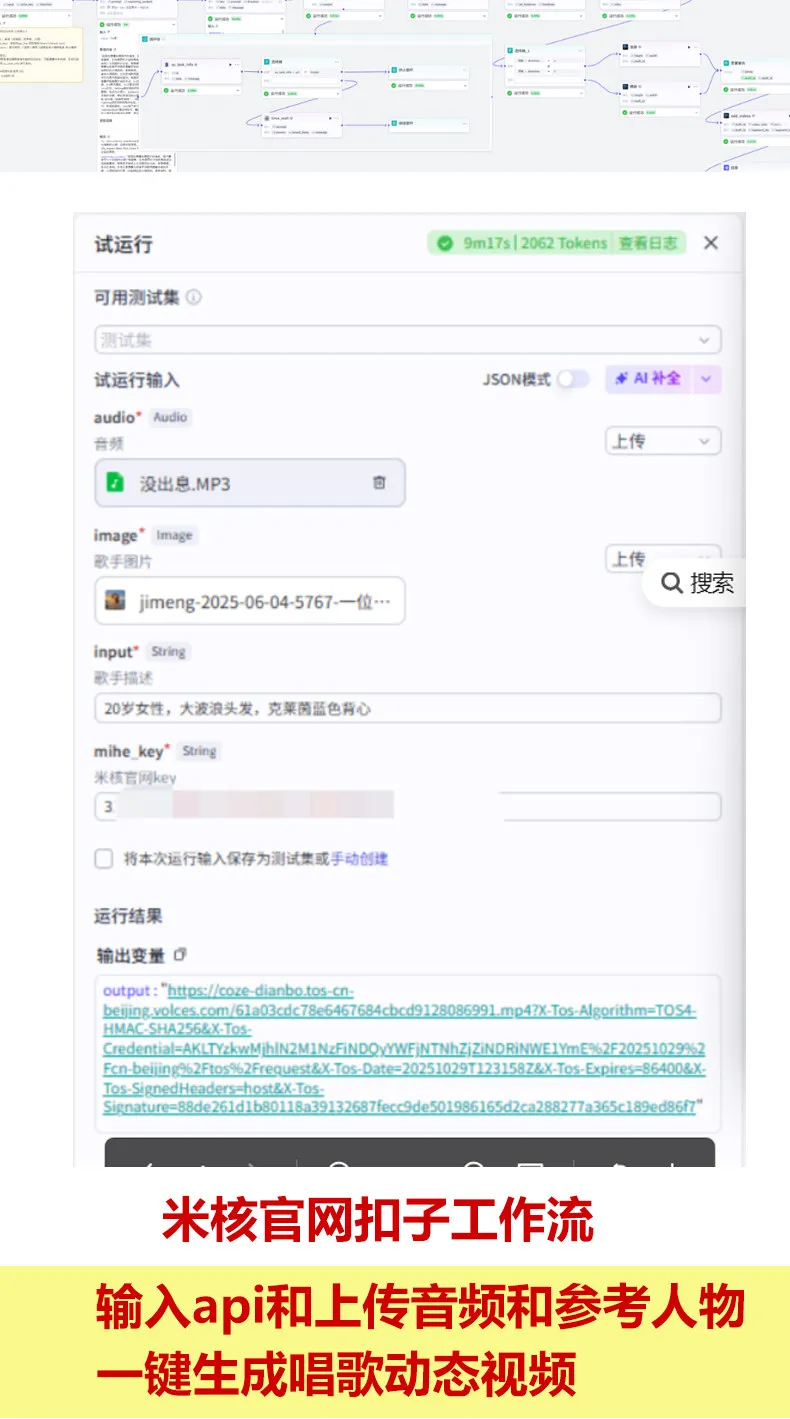Delete the 没出息.MP3 file with trash icon
This screenshot has width=790, height=1419.
379,482
